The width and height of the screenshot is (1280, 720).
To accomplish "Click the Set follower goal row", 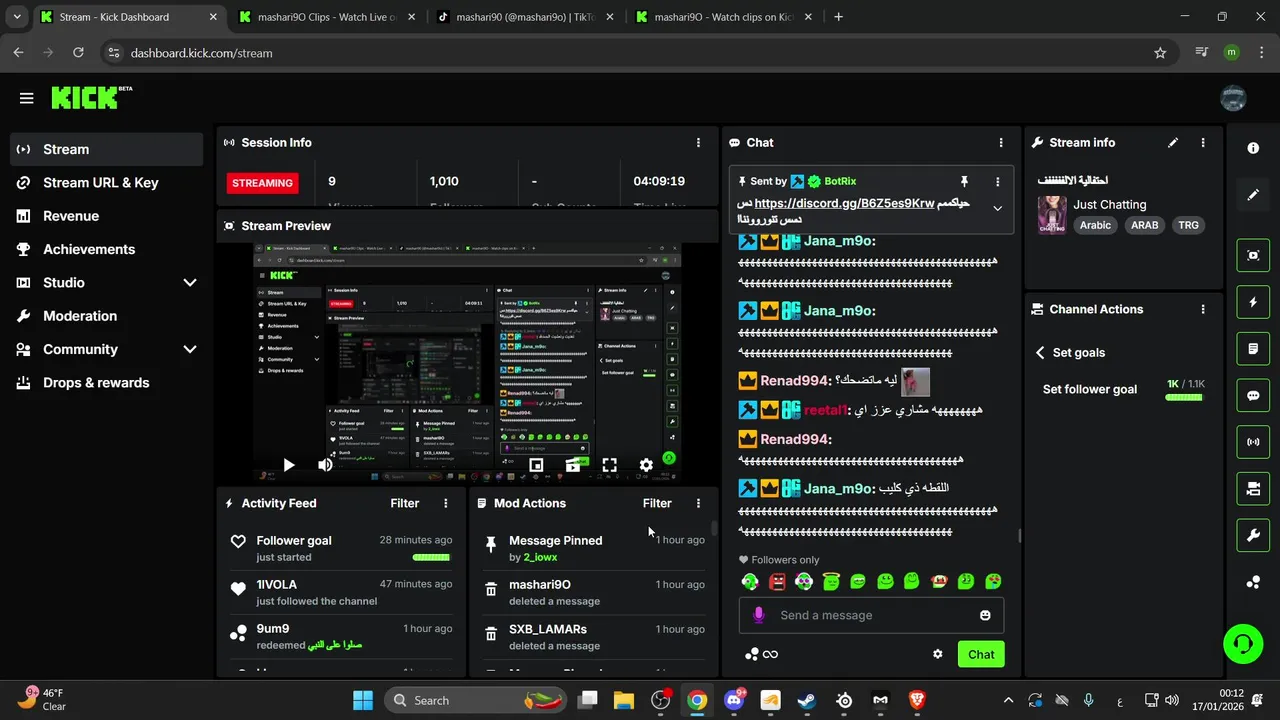I will 1123,390.
